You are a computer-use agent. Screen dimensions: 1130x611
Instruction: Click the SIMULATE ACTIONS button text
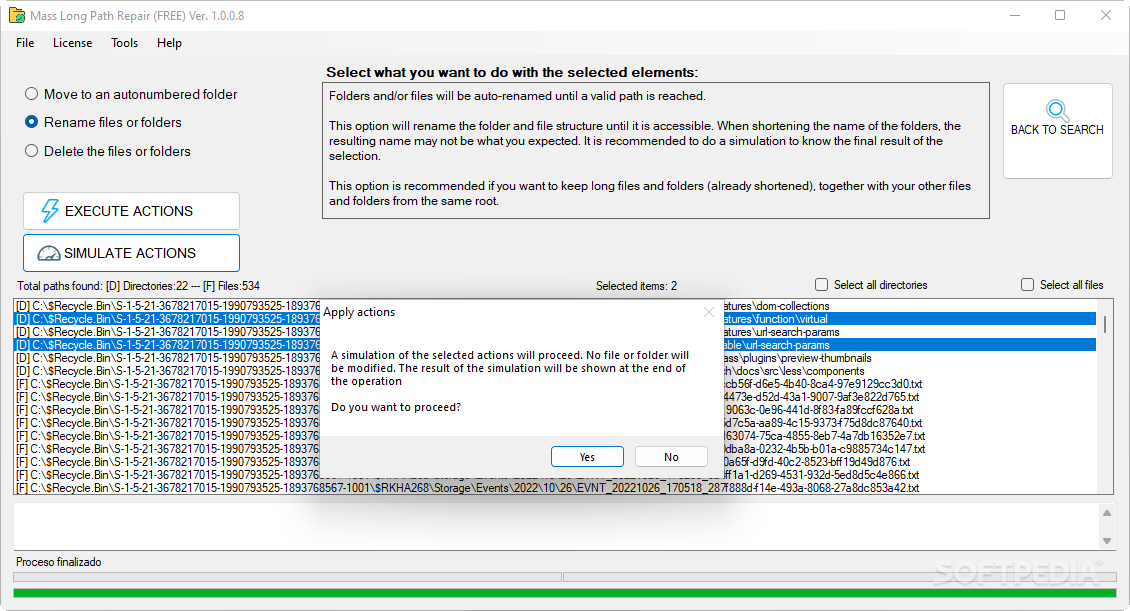pos(130,253)
